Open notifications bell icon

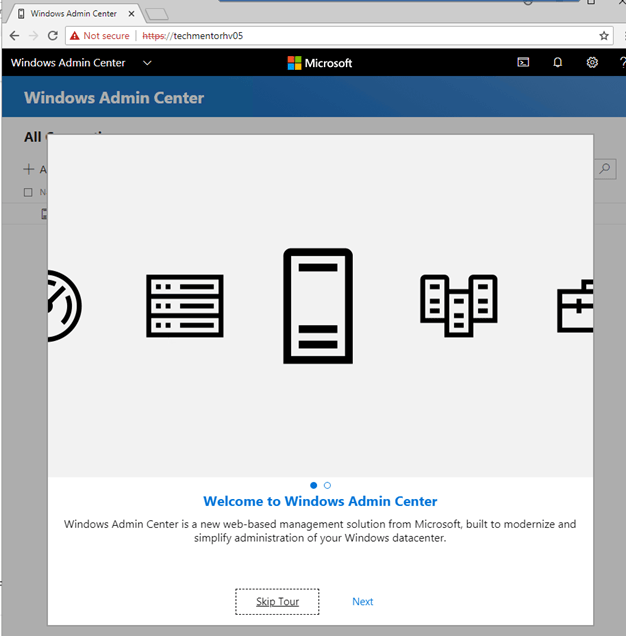(558, 62)
